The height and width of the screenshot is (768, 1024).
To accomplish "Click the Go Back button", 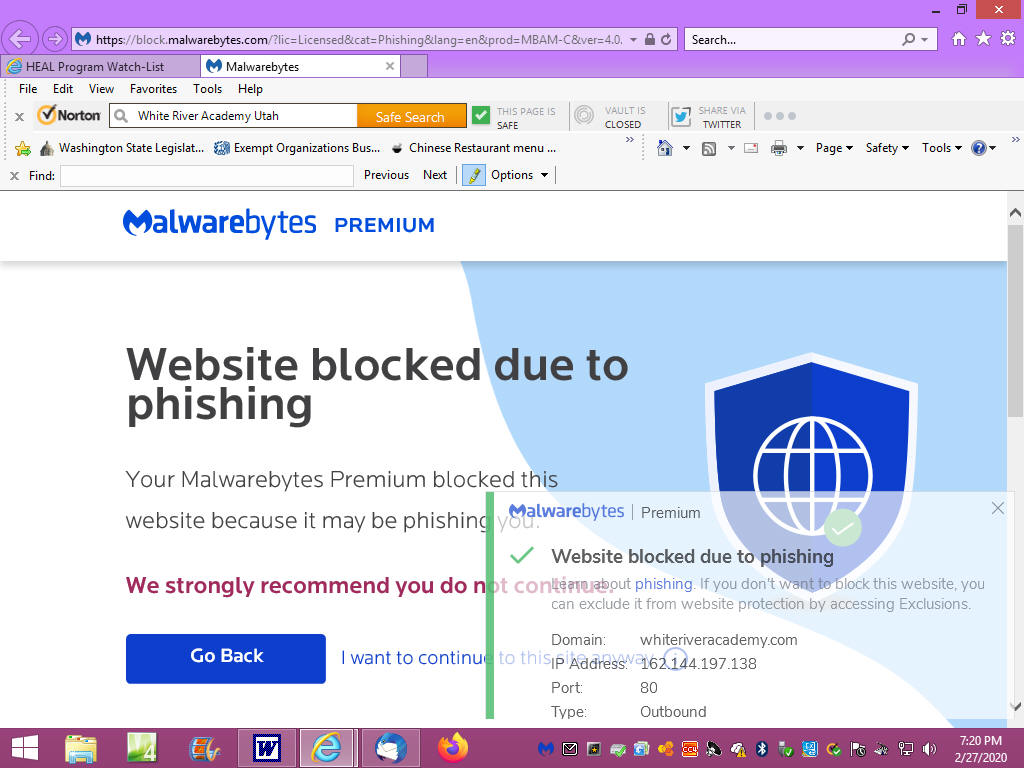I will (226, 658).
